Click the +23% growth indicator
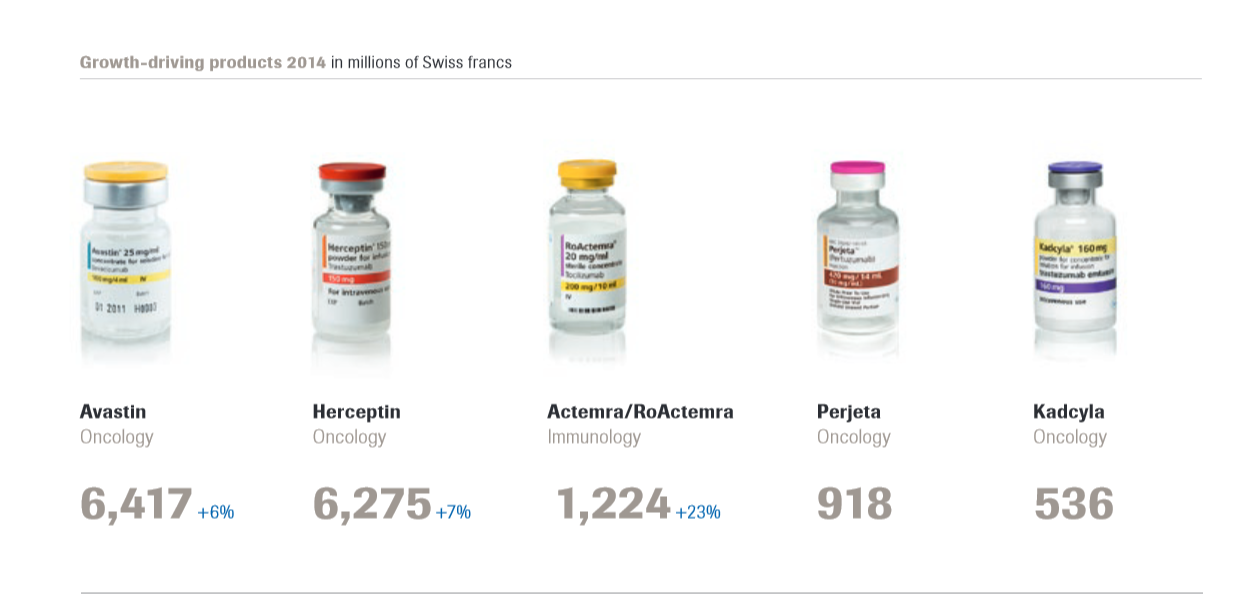 coord(698,512)
